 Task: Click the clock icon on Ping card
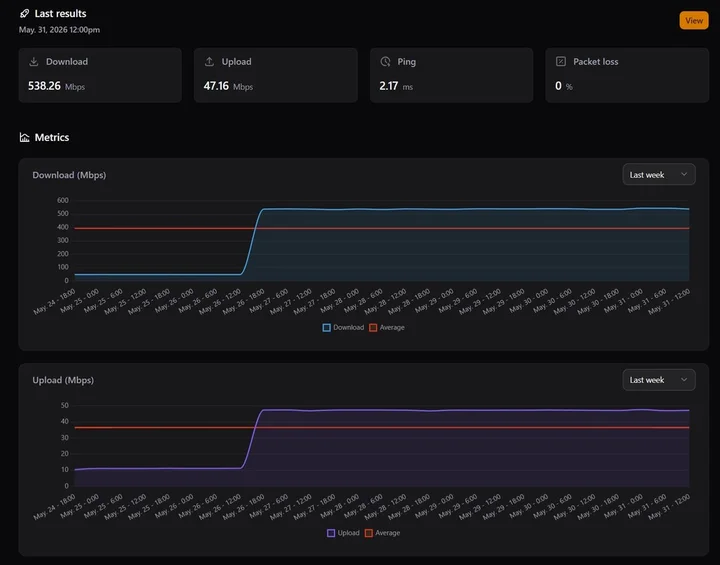pyautogui.click(x=385, y=62)
